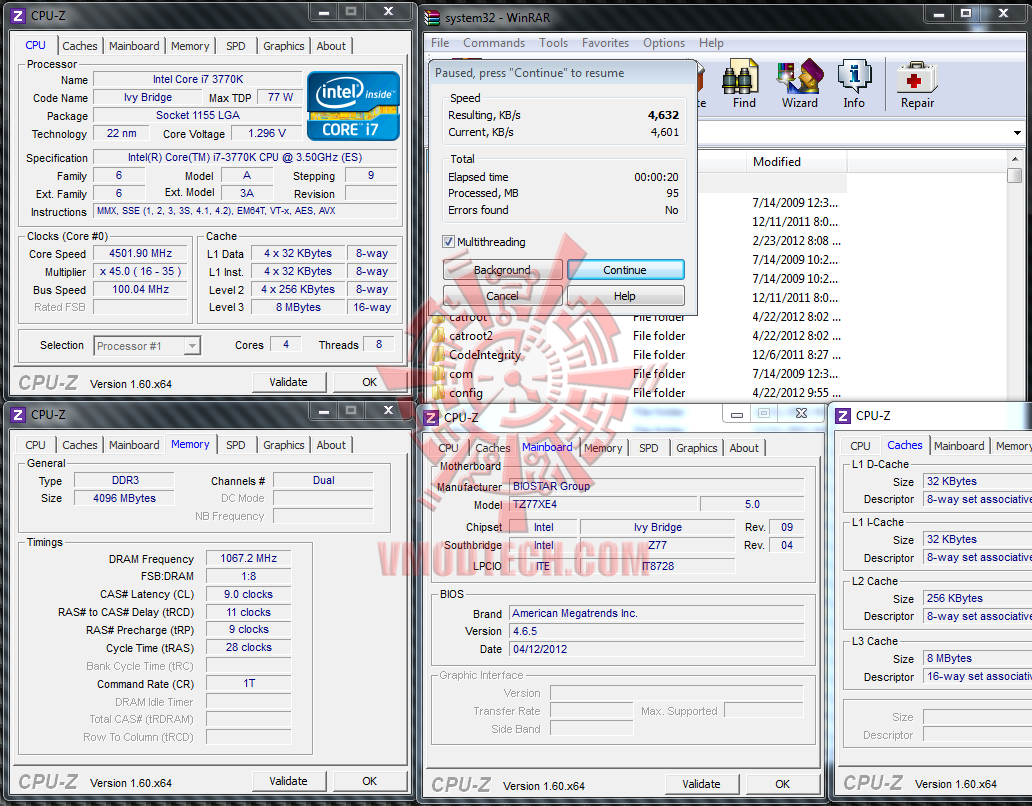Select CPU tab in CPU-Z Caches window
Image resolution: width=1032 pixels, height=806 pixels.
pyautogui.click(x=860, y=446)
